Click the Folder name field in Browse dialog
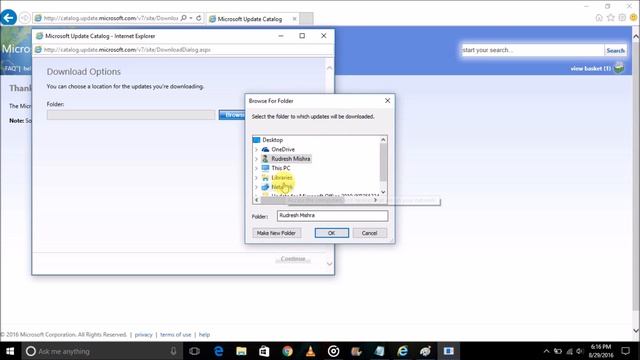 (332, 216)
